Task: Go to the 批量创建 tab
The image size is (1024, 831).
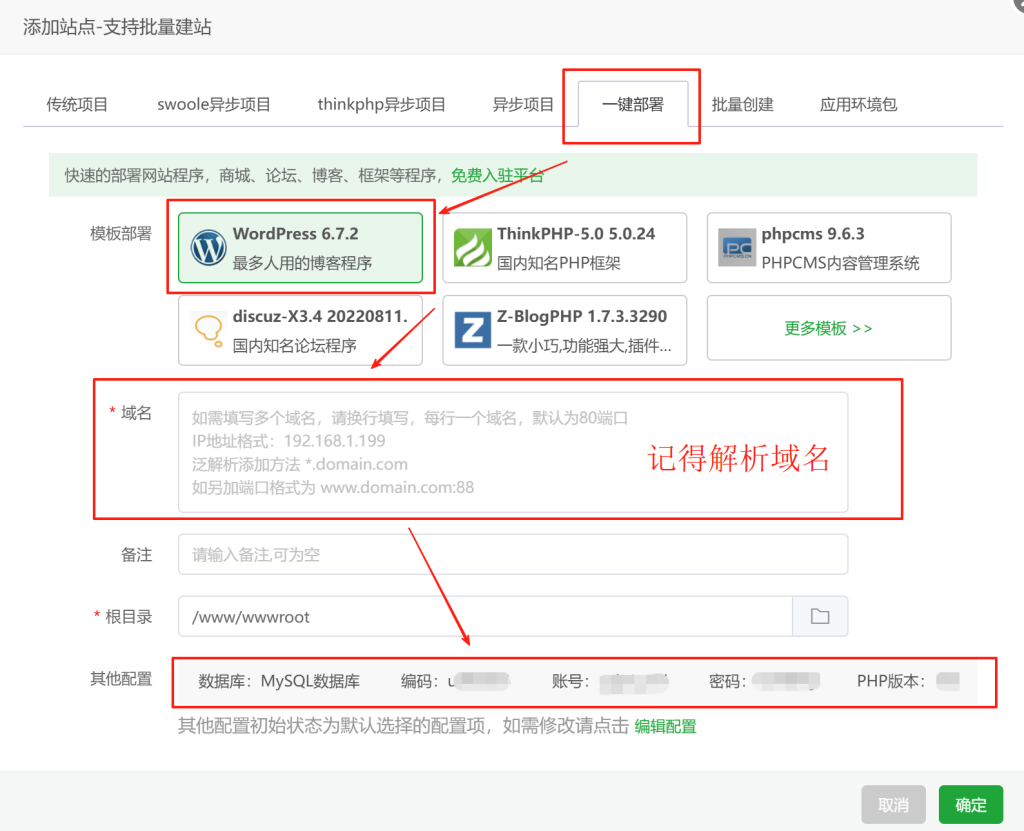Action: coord(743,105)
